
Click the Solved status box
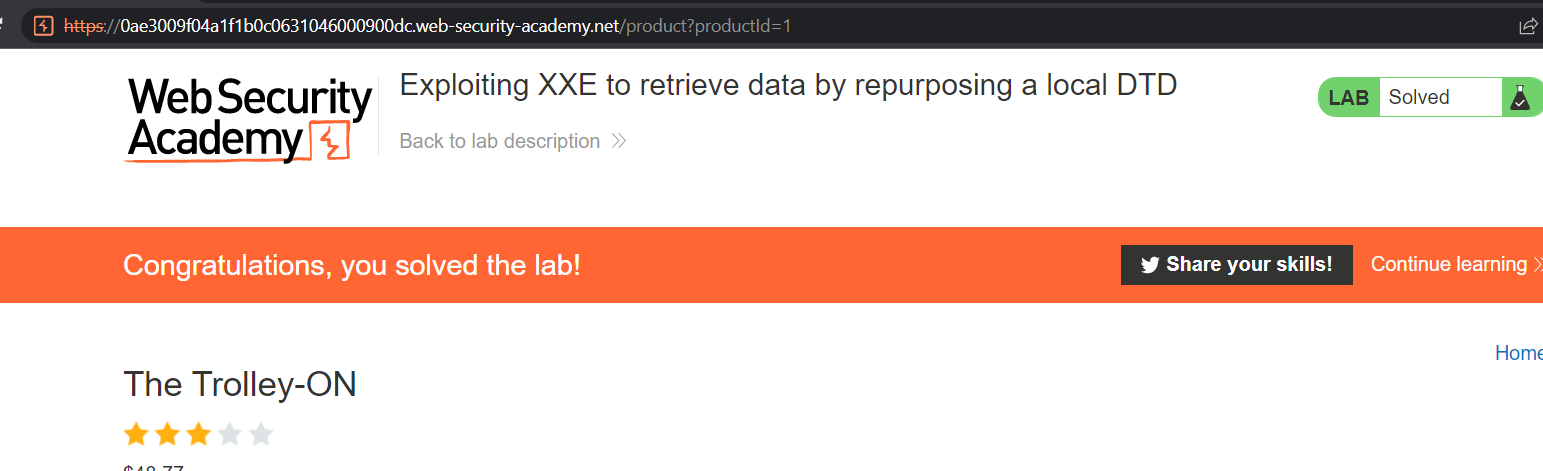[1440, 97]
